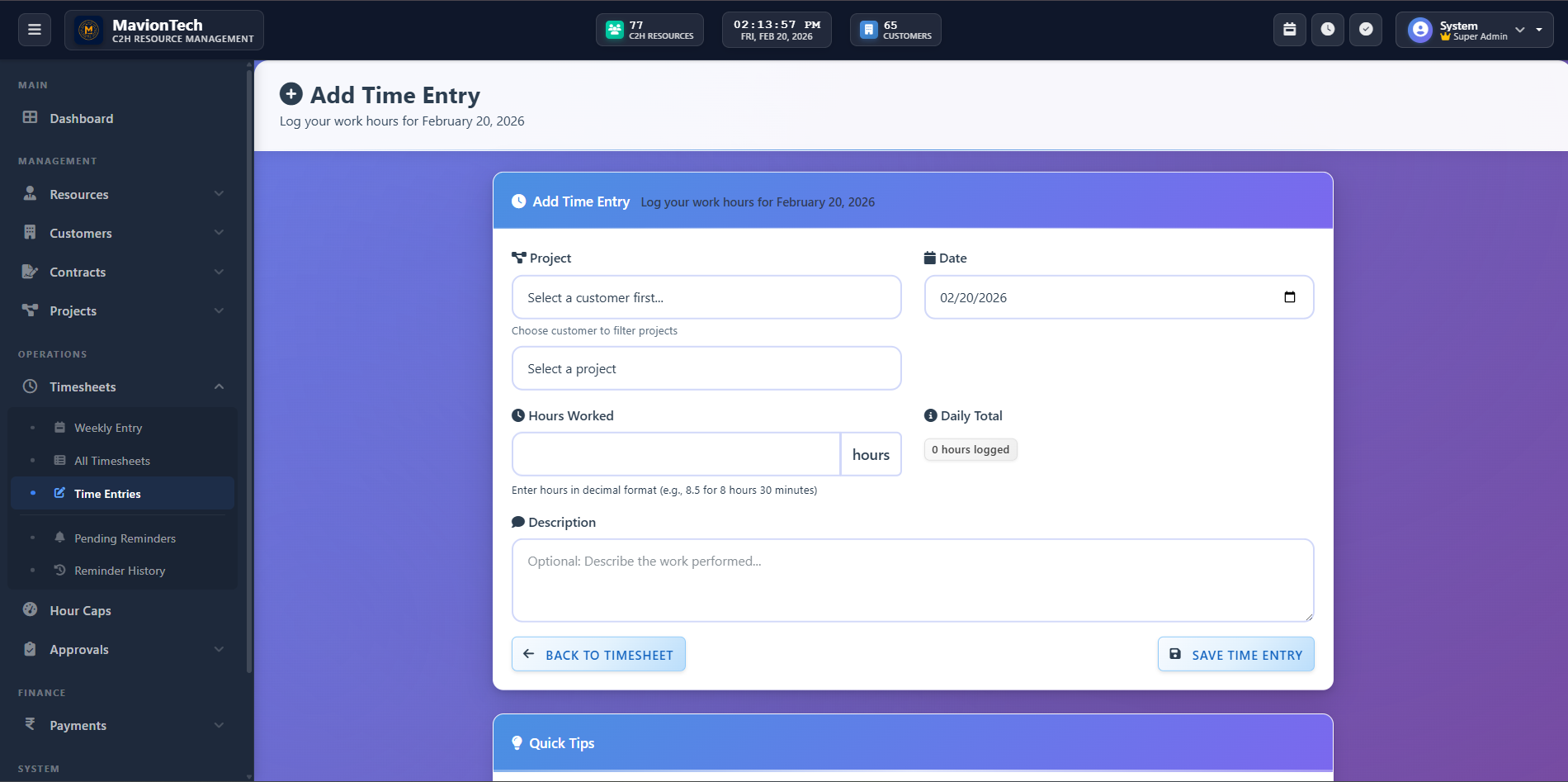This screenshot has height=782, width=1568.
Task: Click the MavionTech logo icon
Action: click(x=89, y=31)
